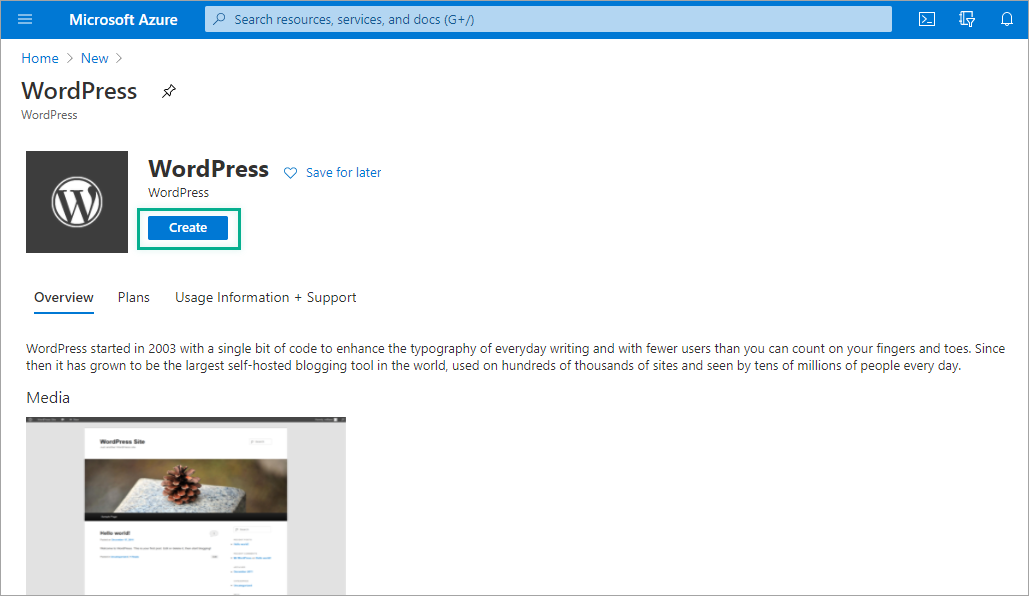Open the WordPress site media screenshot
1029x596 pixels.
[186, 506]
